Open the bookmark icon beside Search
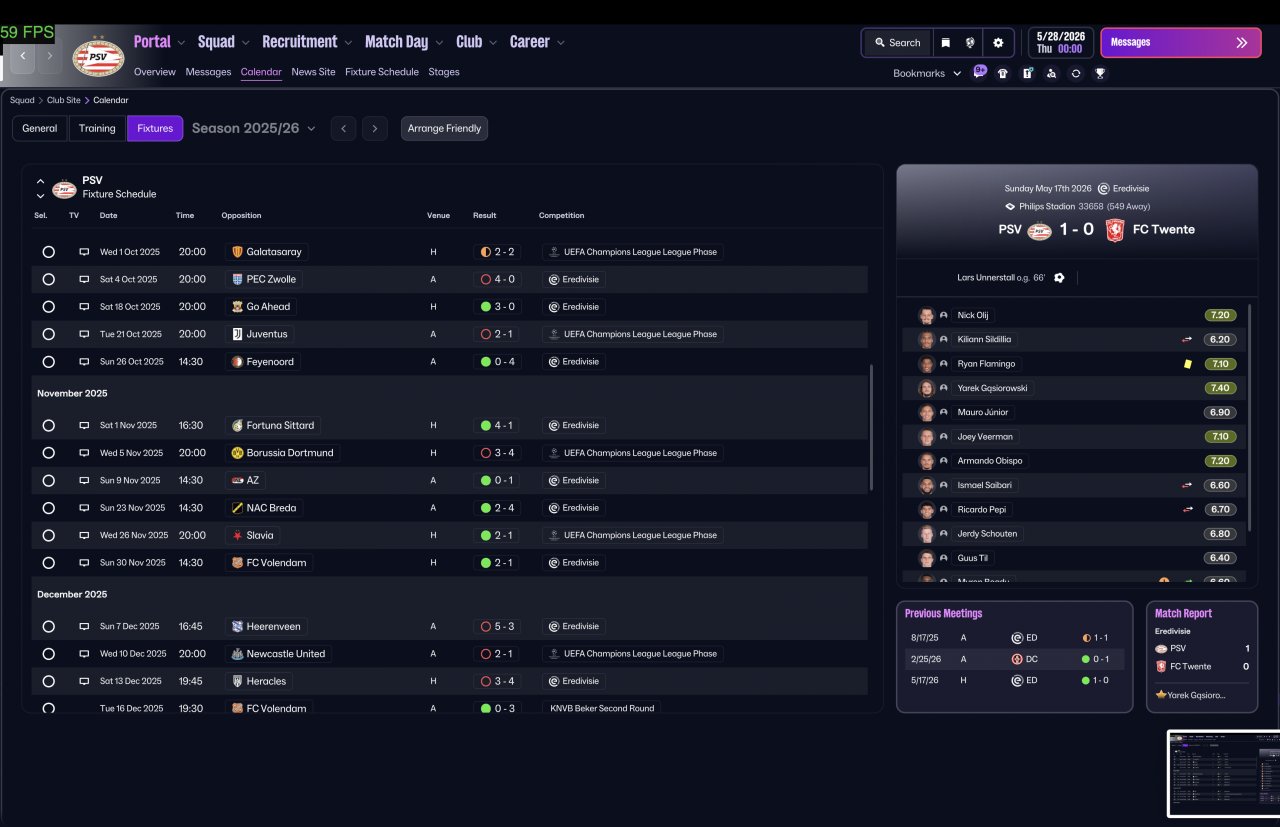This screenshot has height=827, width=1280. (945, 43)
